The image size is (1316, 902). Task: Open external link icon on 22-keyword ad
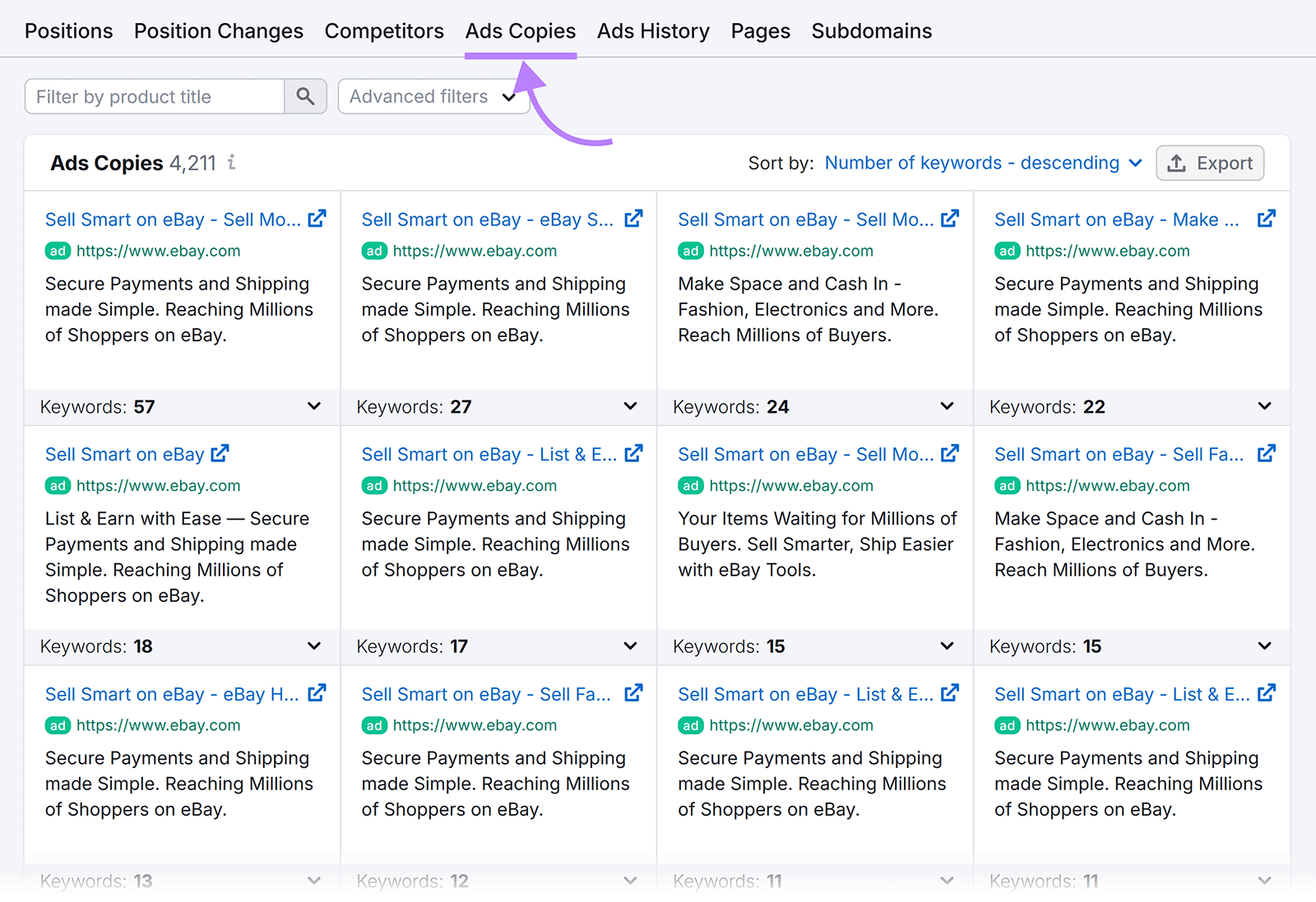click(1267, 219)
